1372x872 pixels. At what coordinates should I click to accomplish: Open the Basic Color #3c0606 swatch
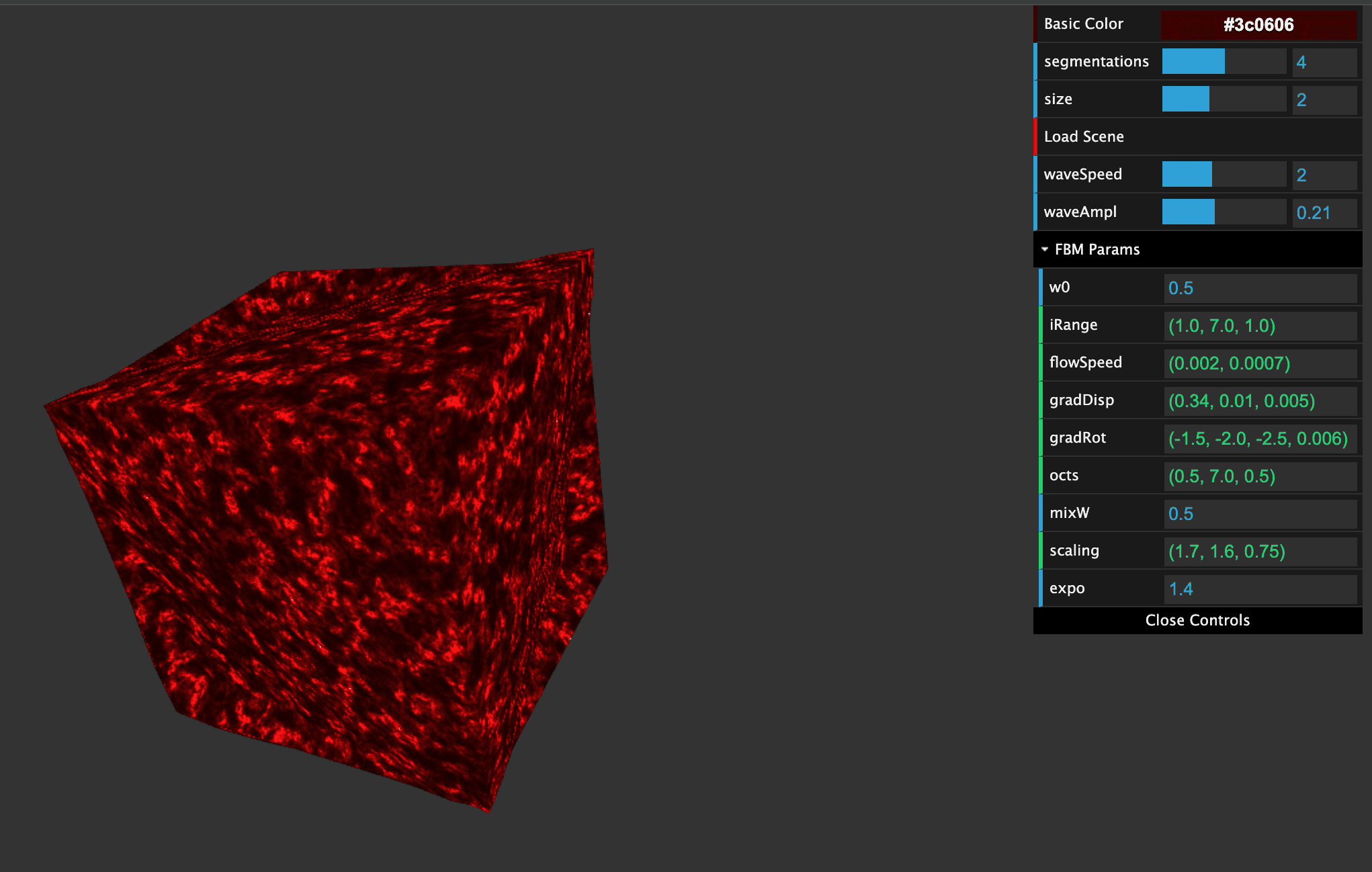(x=1258, y=25)
